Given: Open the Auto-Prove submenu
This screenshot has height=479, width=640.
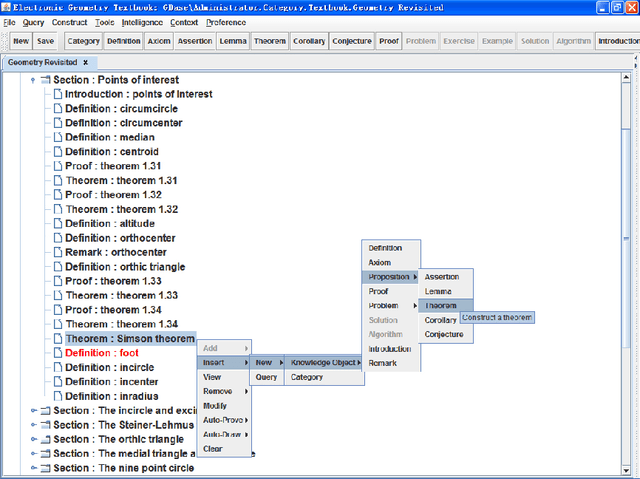Looking at the screenshot, I should tap(224, 420).
